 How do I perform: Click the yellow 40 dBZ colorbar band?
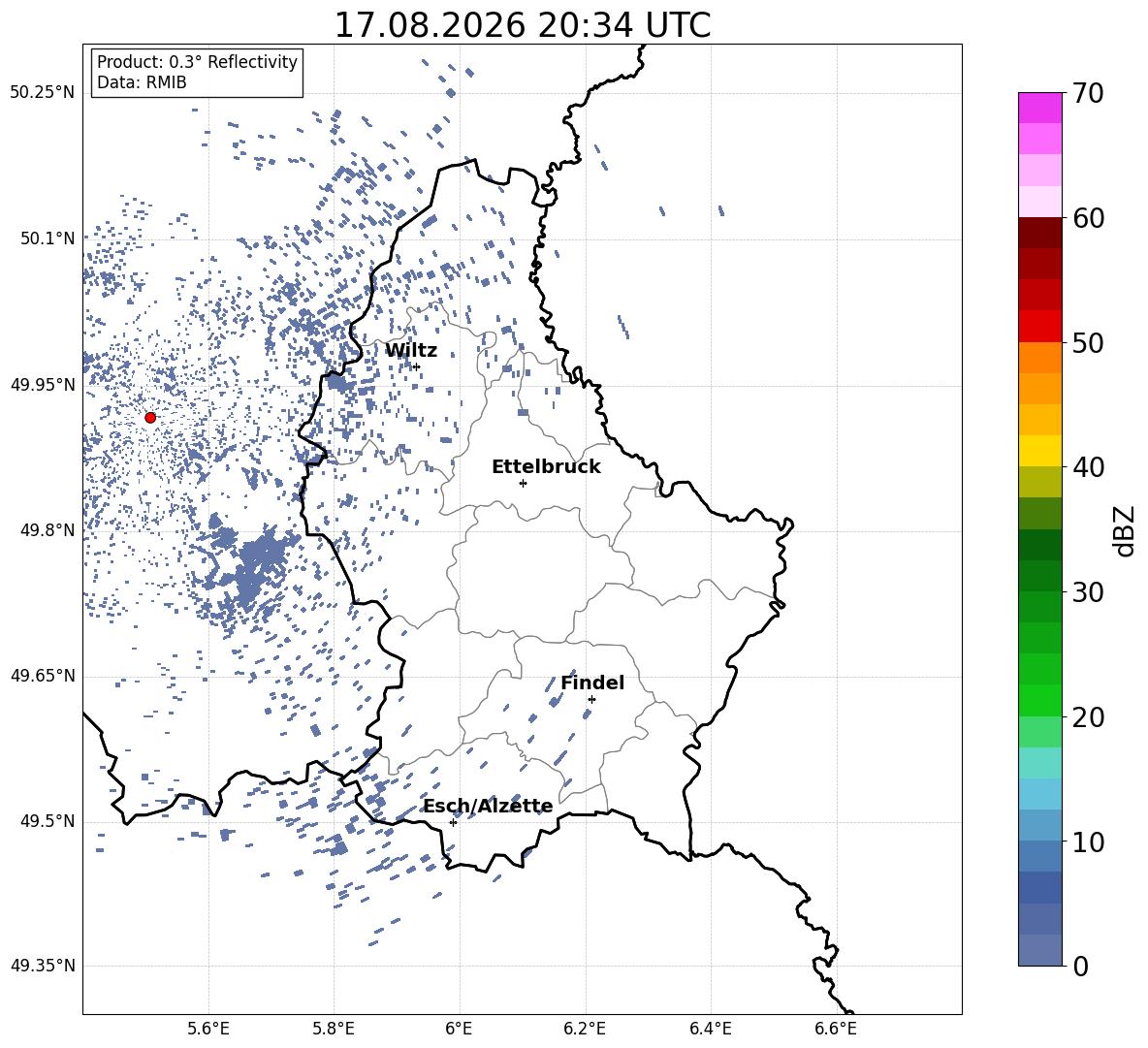tap(1039, 451)
